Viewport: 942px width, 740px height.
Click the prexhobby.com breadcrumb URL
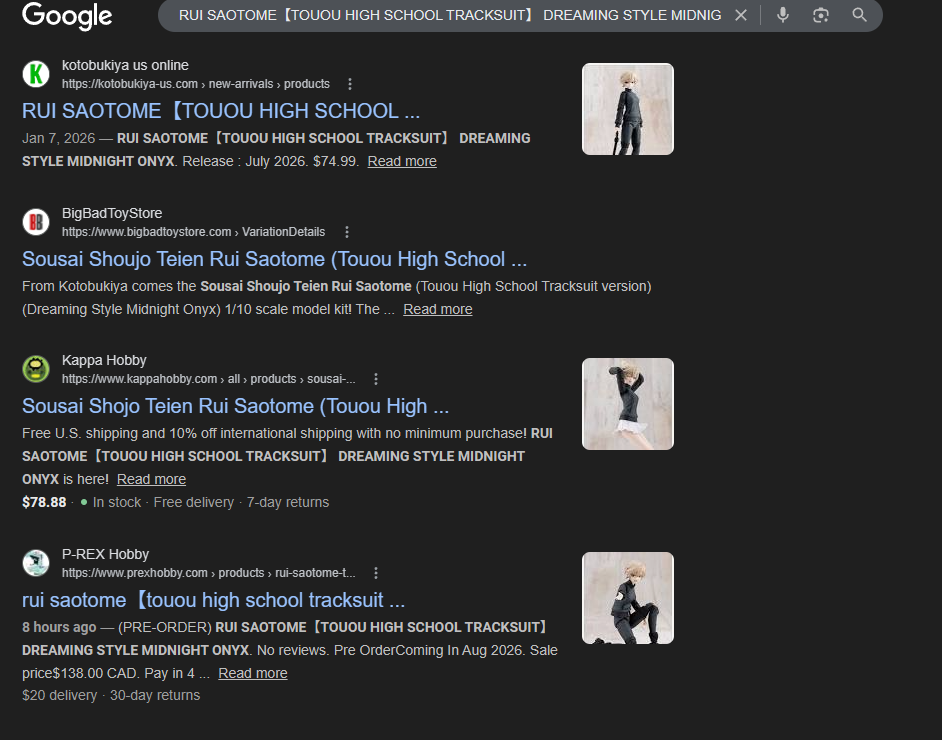click(x=208, y=573)
